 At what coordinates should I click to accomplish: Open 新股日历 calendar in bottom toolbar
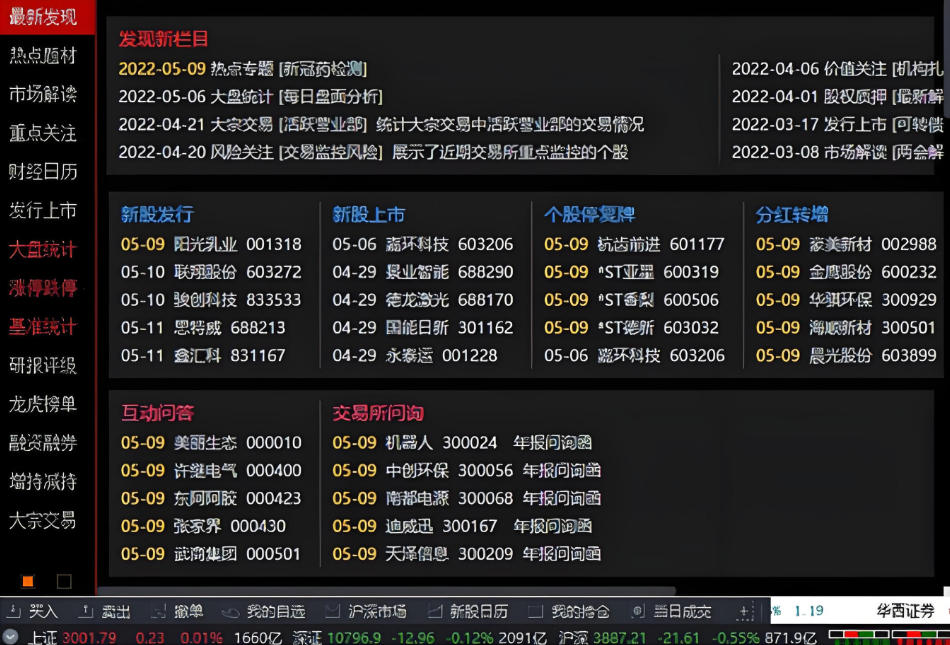coord(468,611)
